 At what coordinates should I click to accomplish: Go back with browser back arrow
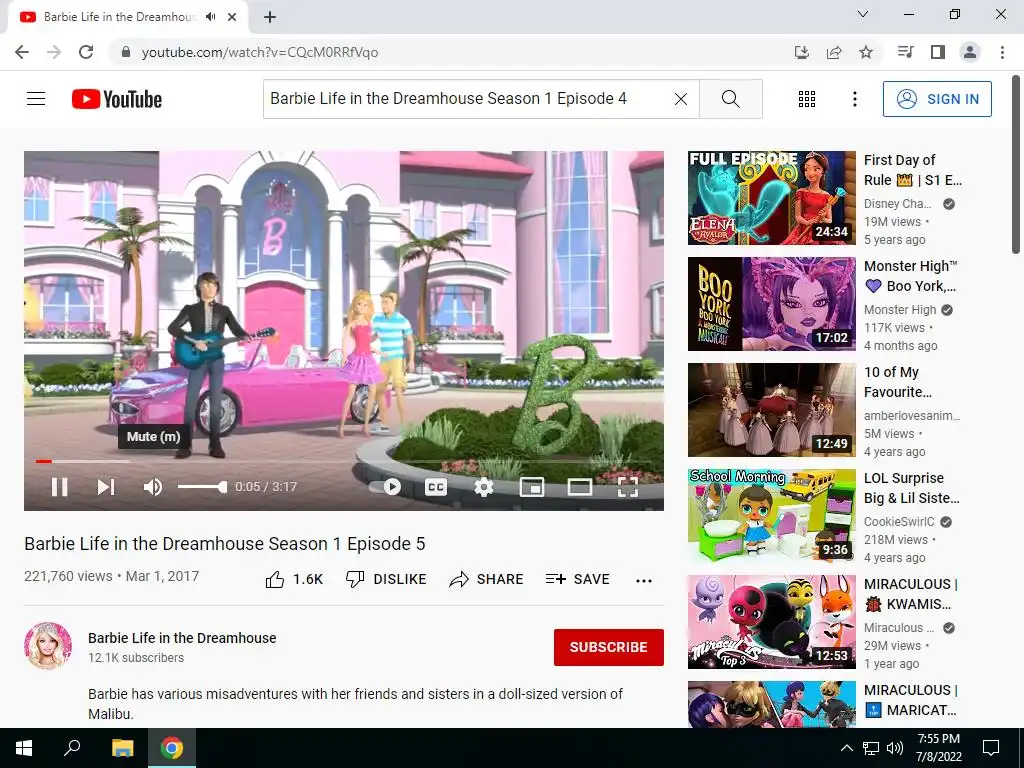coord(22,52)
